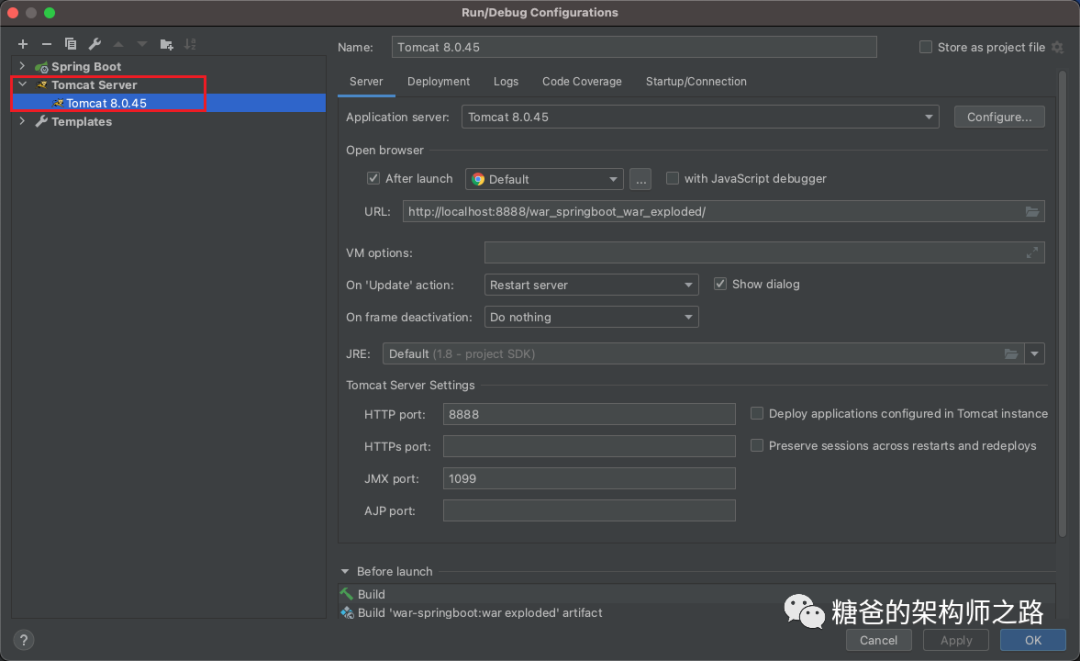This screenshot has height=661, width=1080.
Task: Collapse the Tomcat Server tree node
Action: (x=22, y=84)
